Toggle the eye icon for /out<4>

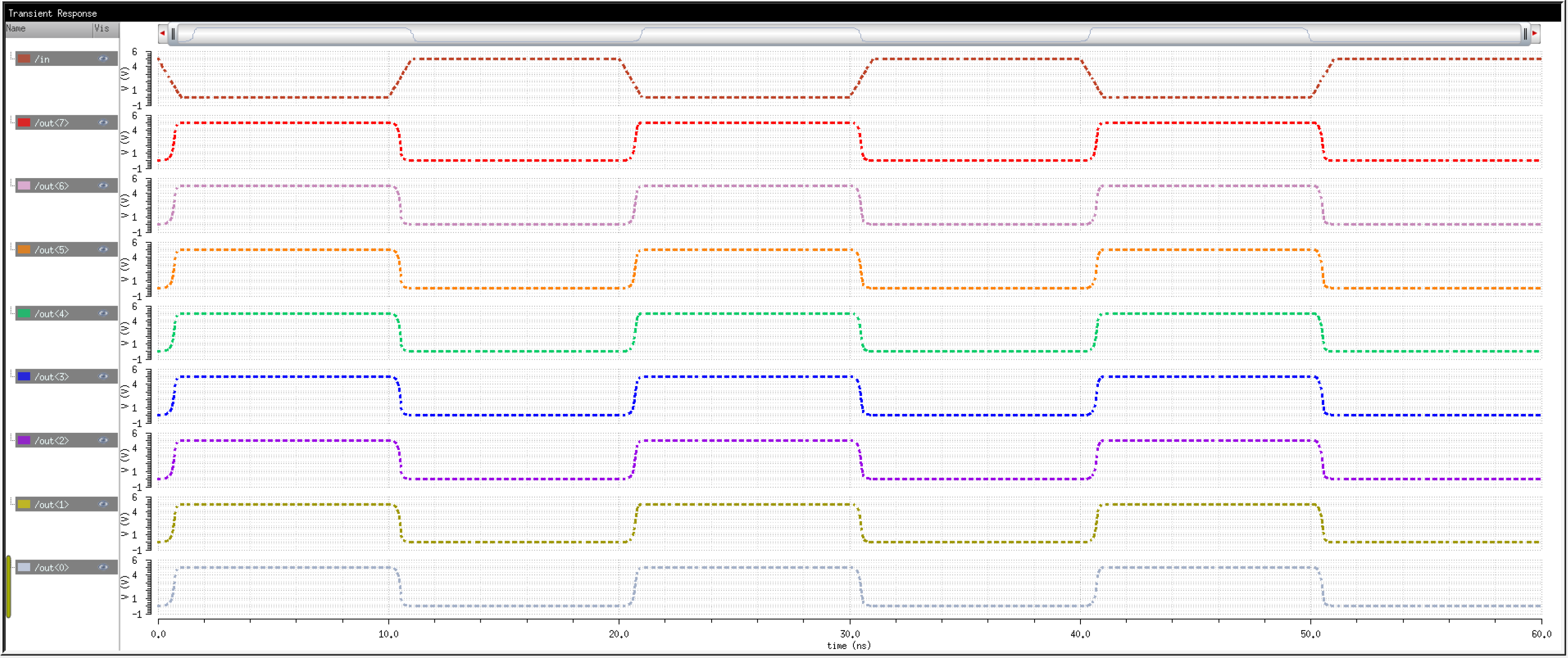click(103, 314)
